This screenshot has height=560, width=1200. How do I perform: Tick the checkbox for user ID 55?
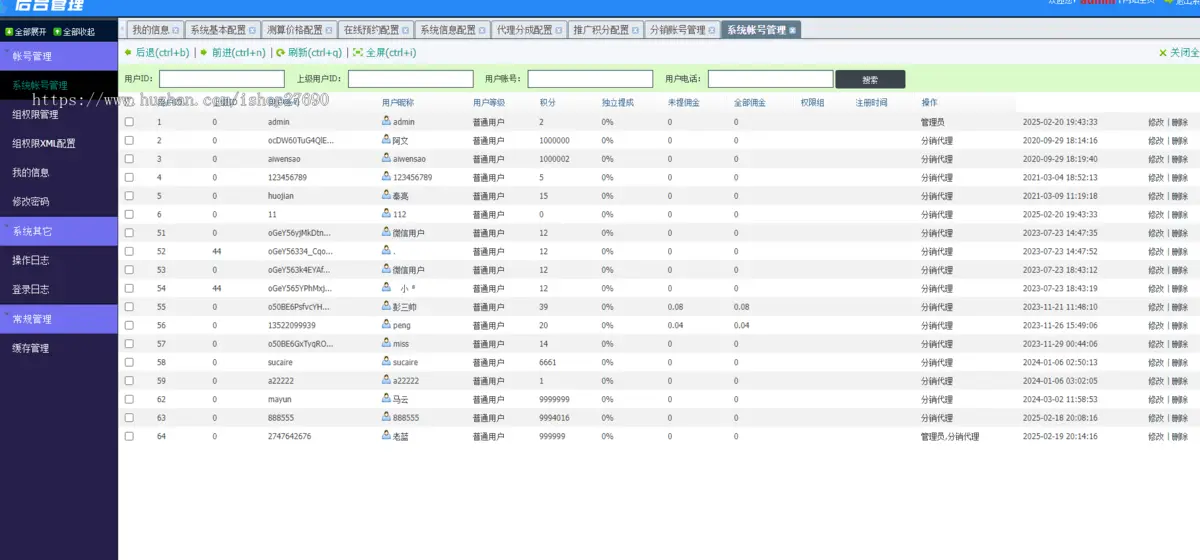[128, 307]
